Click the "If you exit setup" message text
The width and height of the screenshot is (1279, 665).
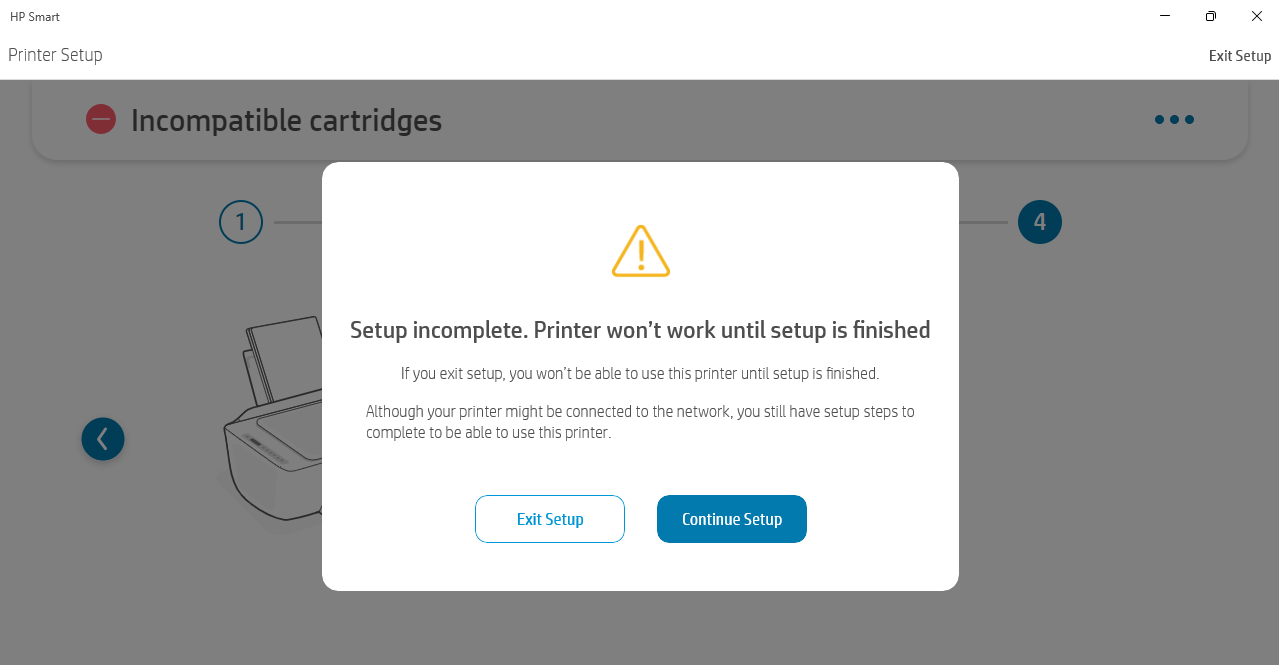coord(640,374)
